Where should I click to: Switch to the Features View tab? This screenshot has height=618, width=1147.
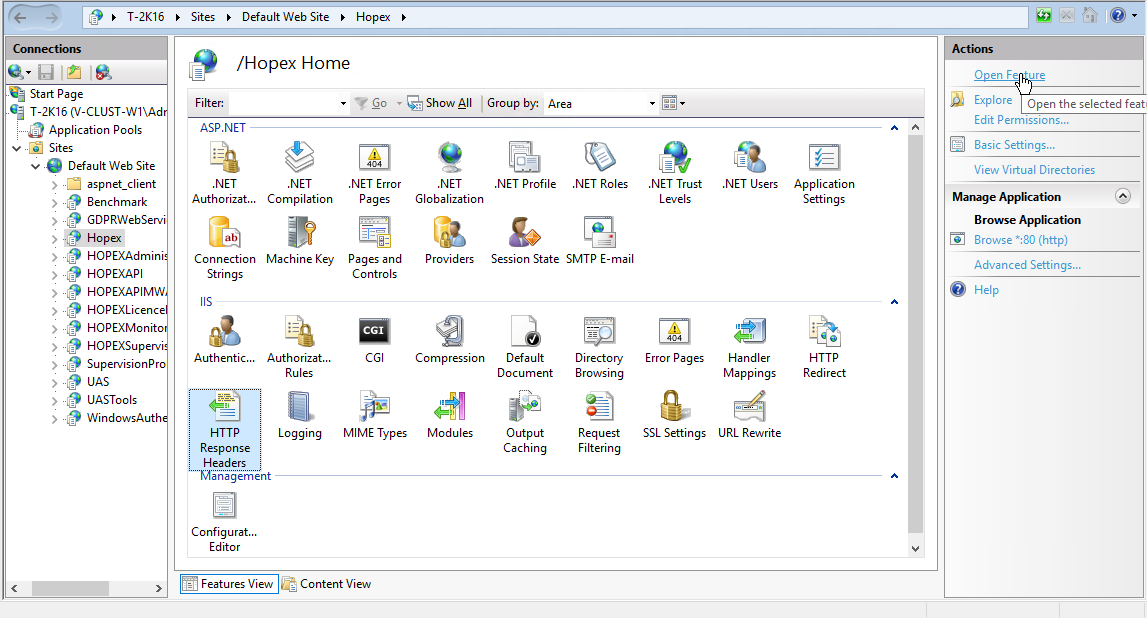(228, 584)
